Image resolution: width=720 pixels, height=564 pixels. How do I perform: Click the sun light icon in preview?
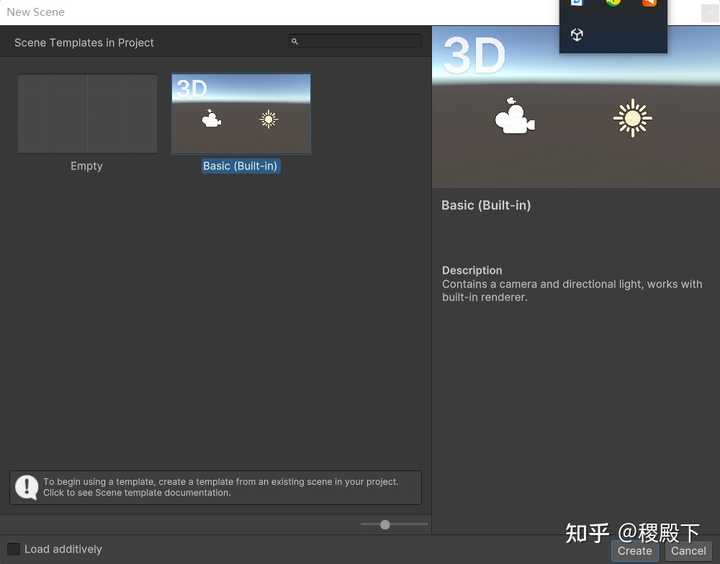(x=632, y=118)
